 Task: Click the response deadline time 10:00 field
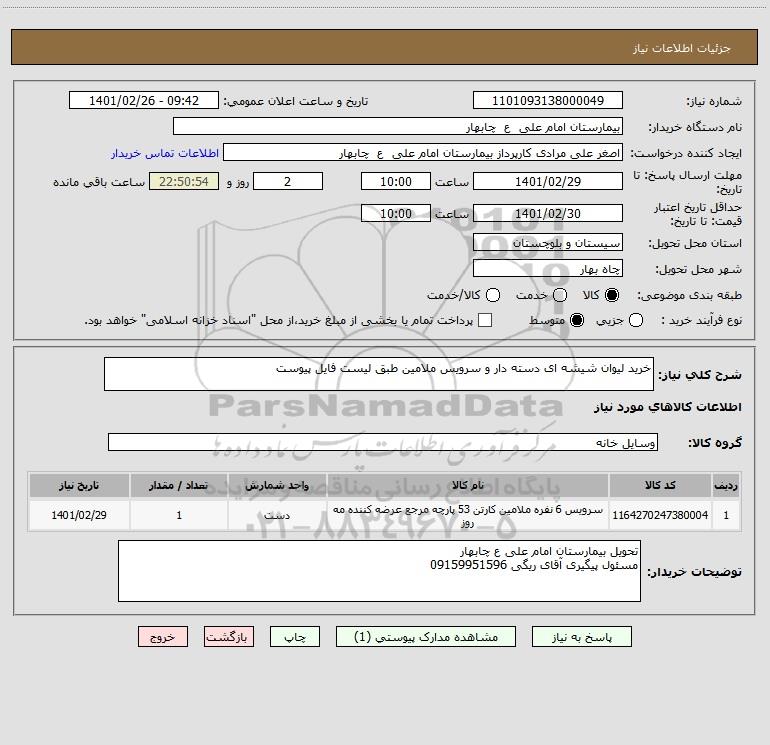pos(396,181)
